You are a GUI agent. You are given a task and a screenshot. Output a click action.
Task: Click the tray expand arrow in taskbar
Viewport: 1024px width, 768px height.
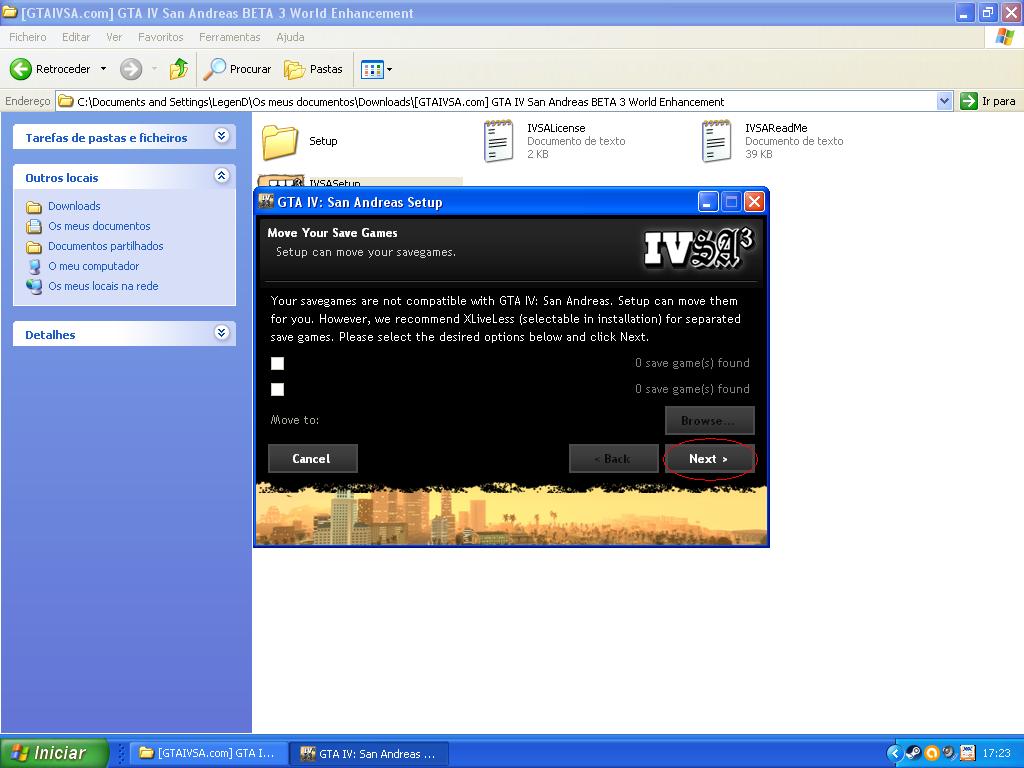click(895, 753)
